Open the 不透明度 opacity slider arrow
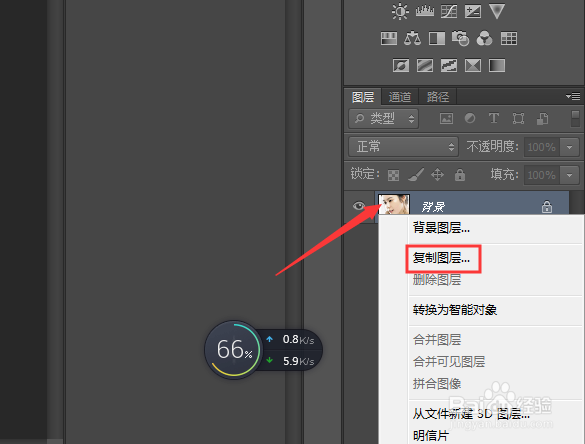Image resolution: width=585 pixels, height=444 pixels. click(569, 147)
